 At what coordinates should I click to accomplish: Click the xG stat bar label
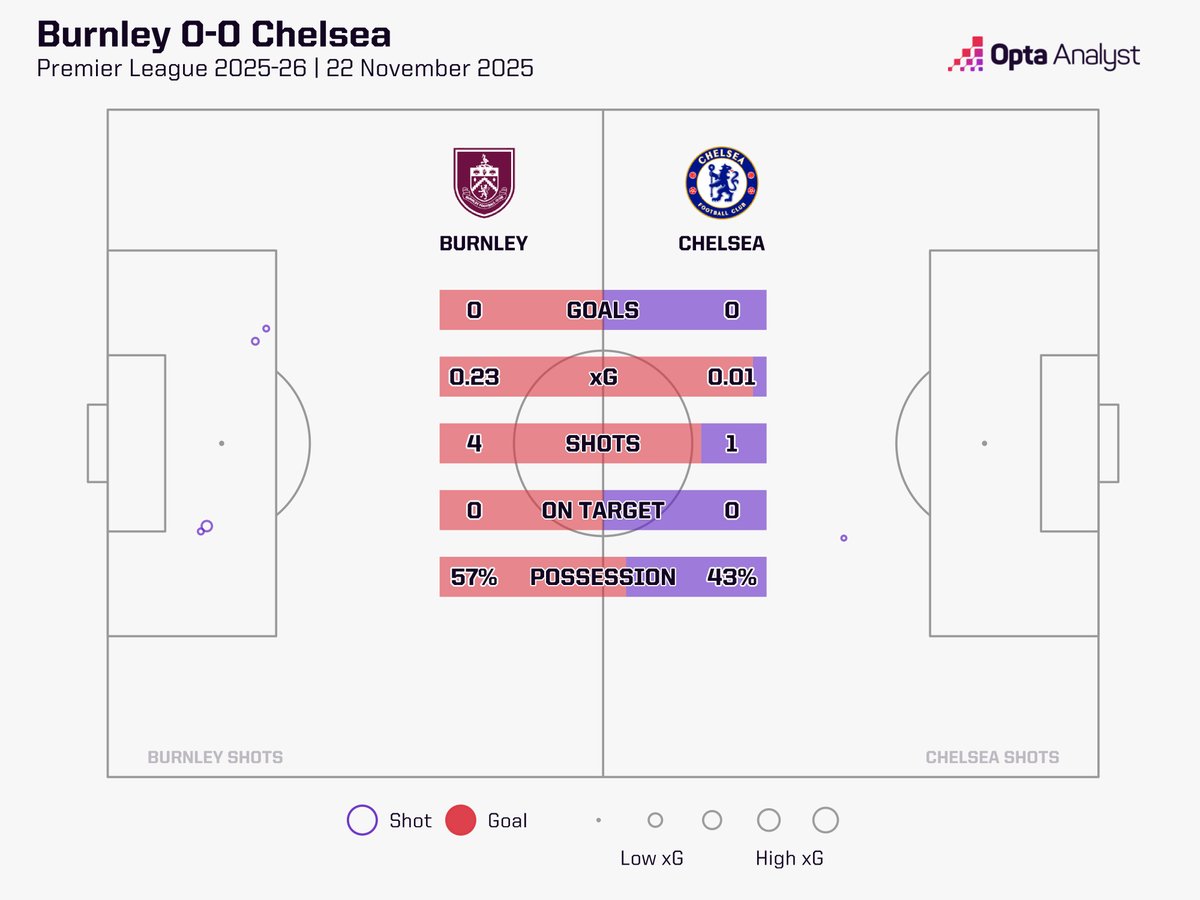tap(602, 377)
